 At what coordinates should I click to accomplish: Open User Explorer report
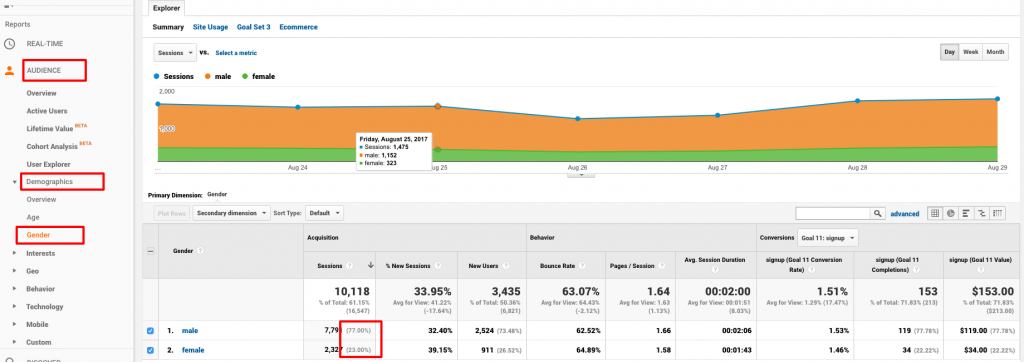point(48,164)
